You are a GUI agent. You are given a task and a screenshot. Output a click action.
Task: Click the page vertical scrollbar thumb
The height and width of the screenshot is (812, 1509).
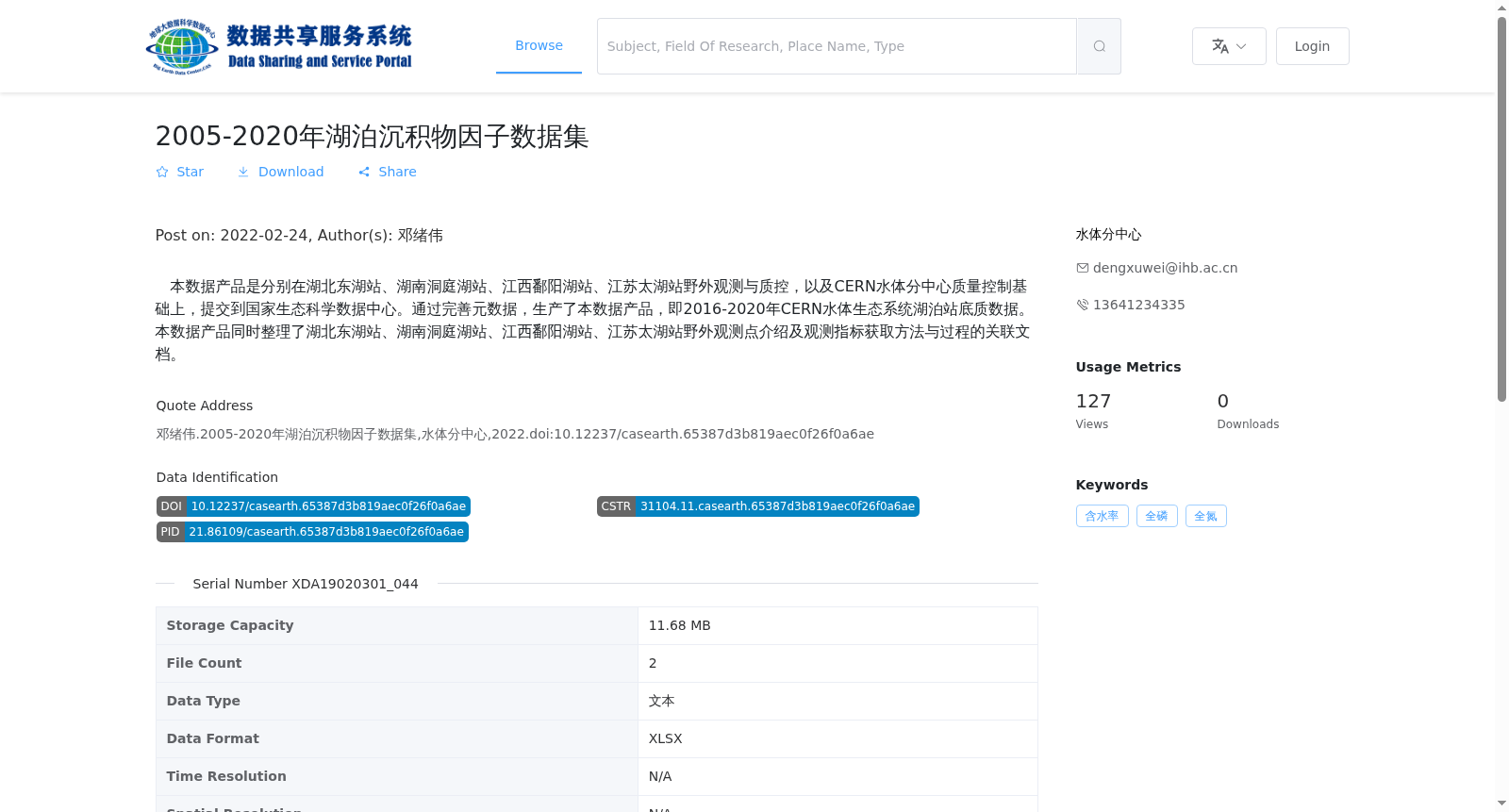click(1501, 209)
